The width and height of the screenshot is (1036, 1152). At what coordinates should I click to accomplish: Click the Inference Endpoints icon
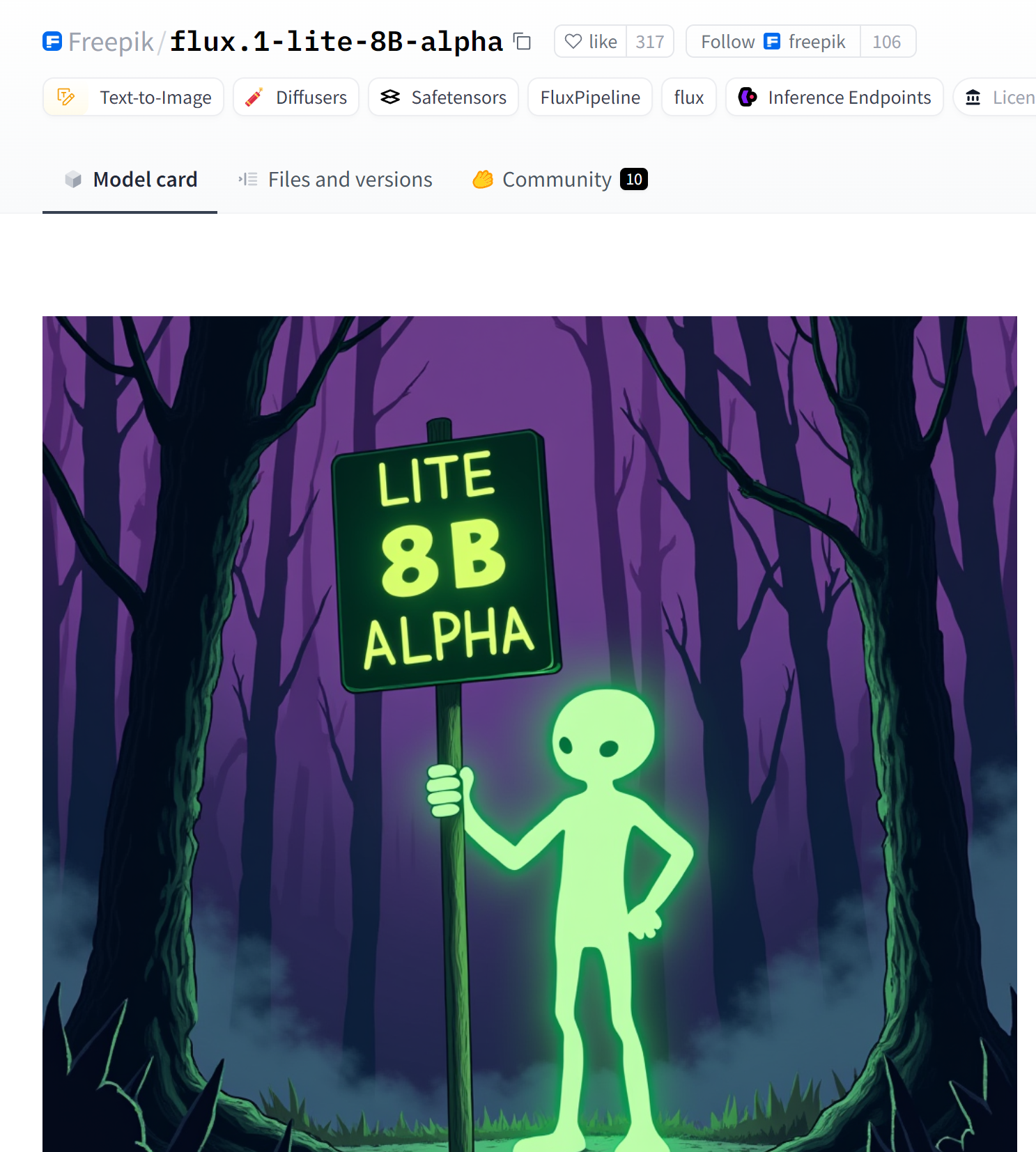pyautogui.click(x=748, y=97)
